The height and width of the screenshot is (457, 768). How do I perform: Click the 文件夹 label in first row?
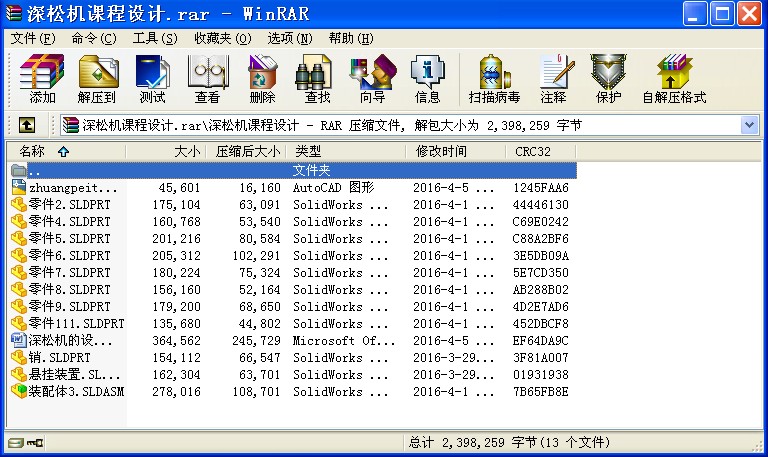(x=312, y=170)
